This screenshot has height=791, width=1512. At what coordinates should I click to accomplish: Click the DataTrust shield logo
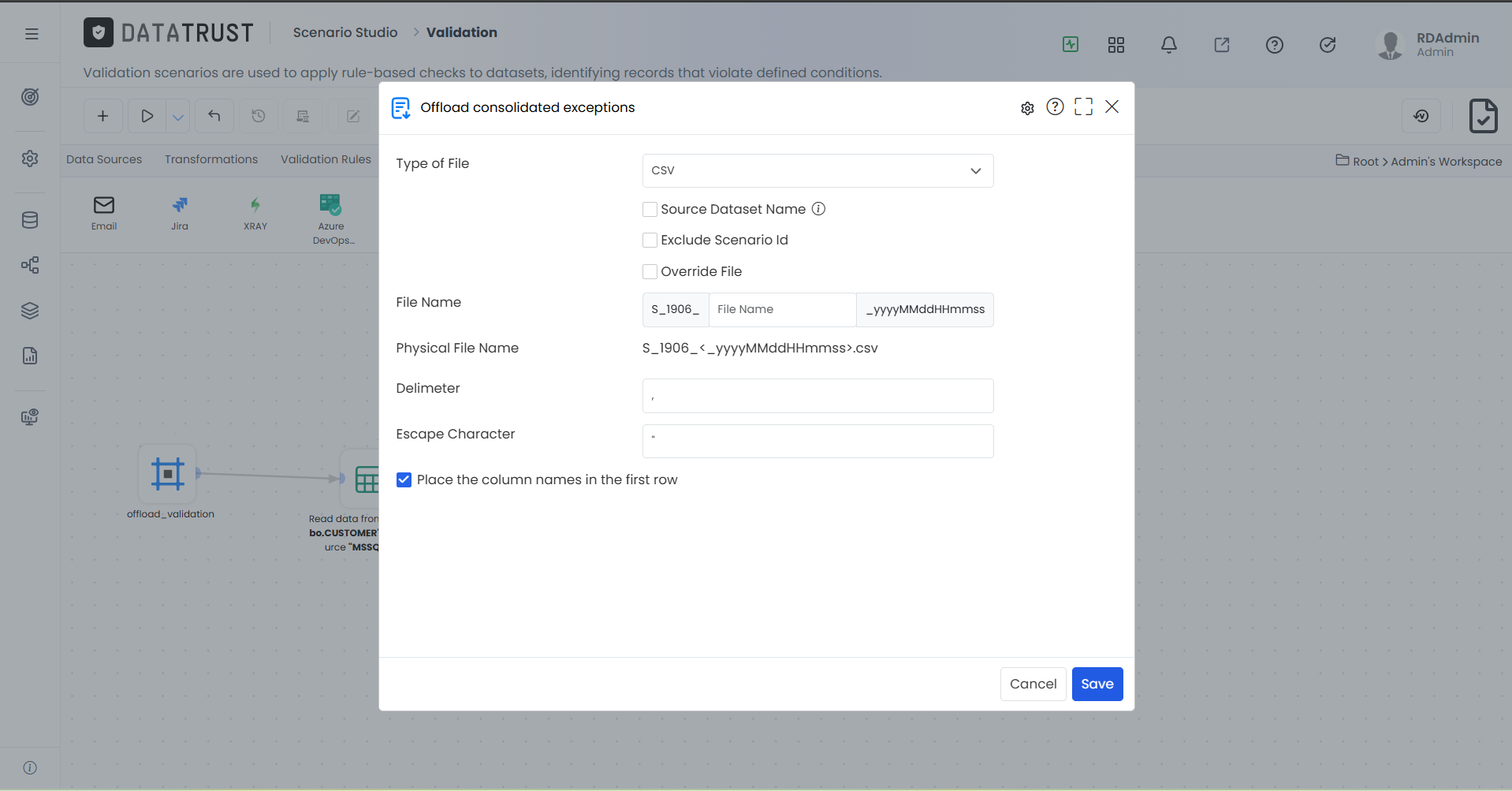click(99, 32)
